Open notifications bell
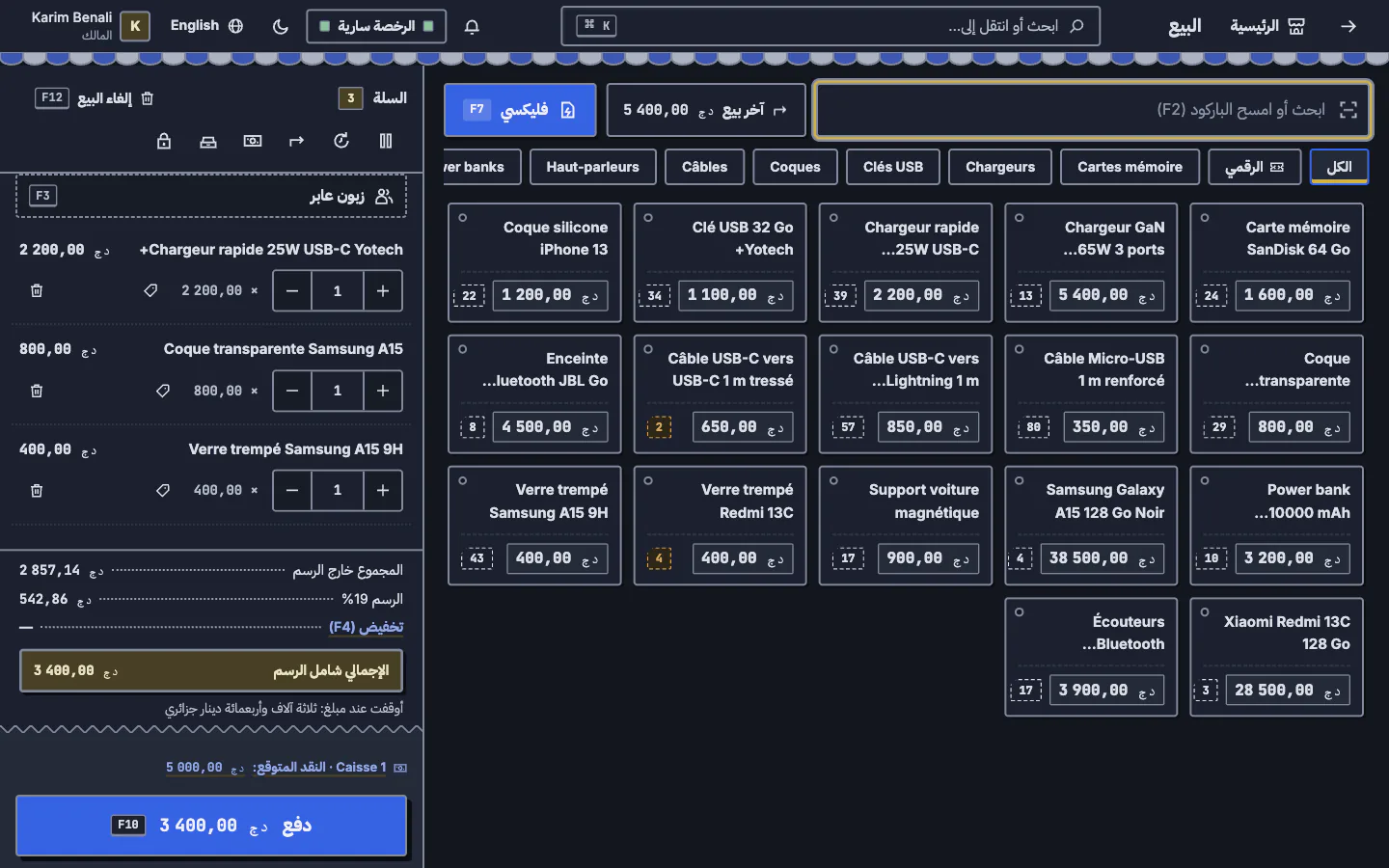1389x868 pixels. click(x=472, y=26)
